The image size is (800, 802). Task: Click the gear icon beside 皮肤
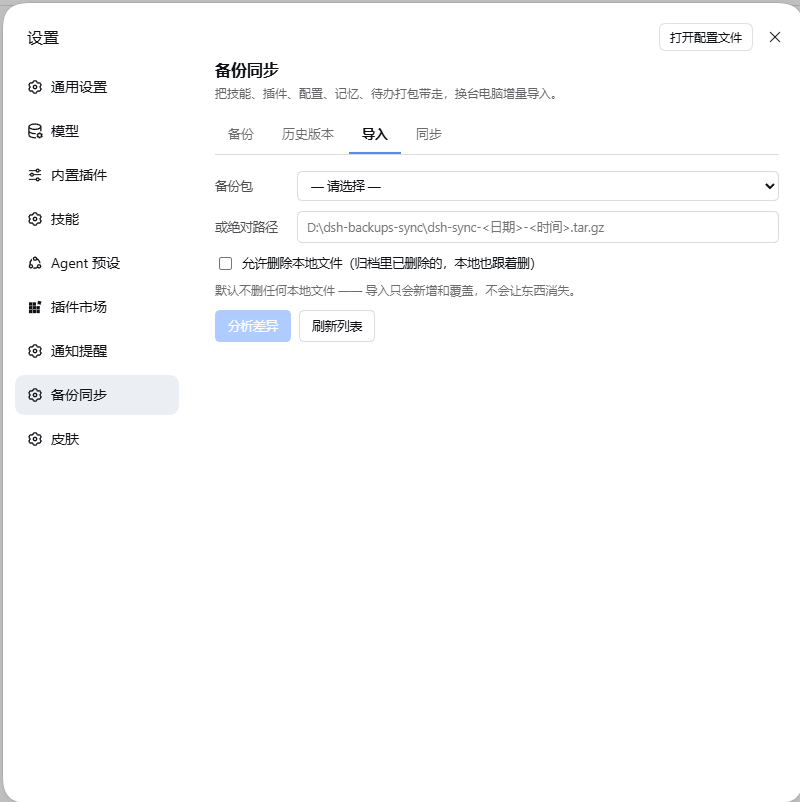[x=35, y=439]
